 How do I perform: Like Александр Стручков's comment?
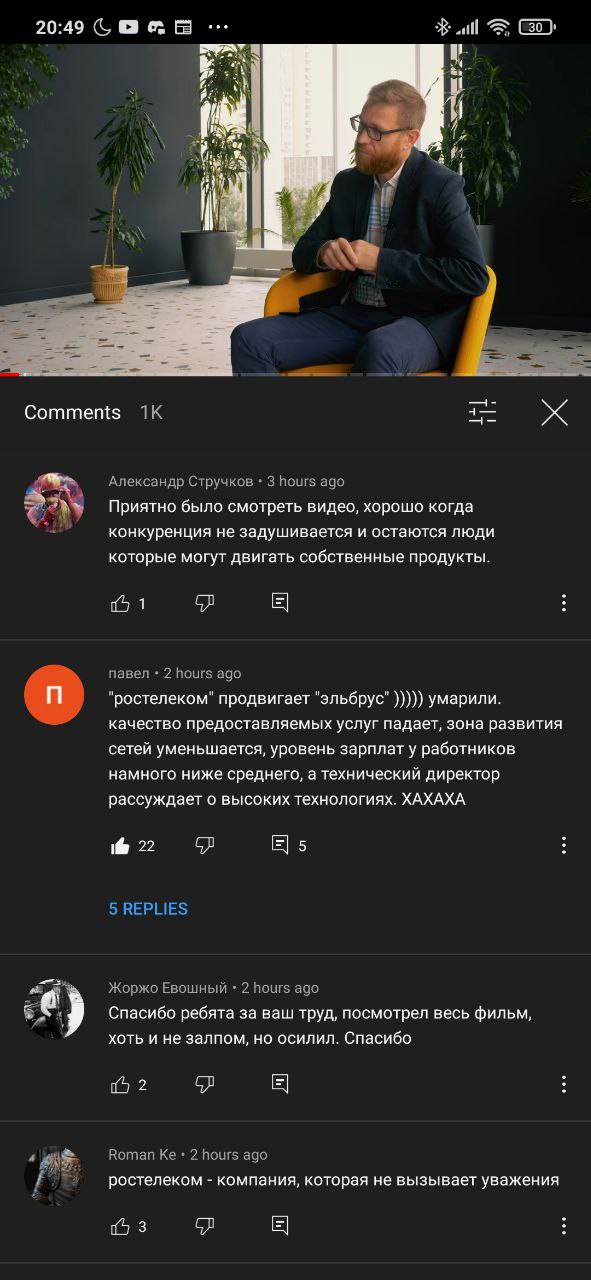tap(120, 603)
